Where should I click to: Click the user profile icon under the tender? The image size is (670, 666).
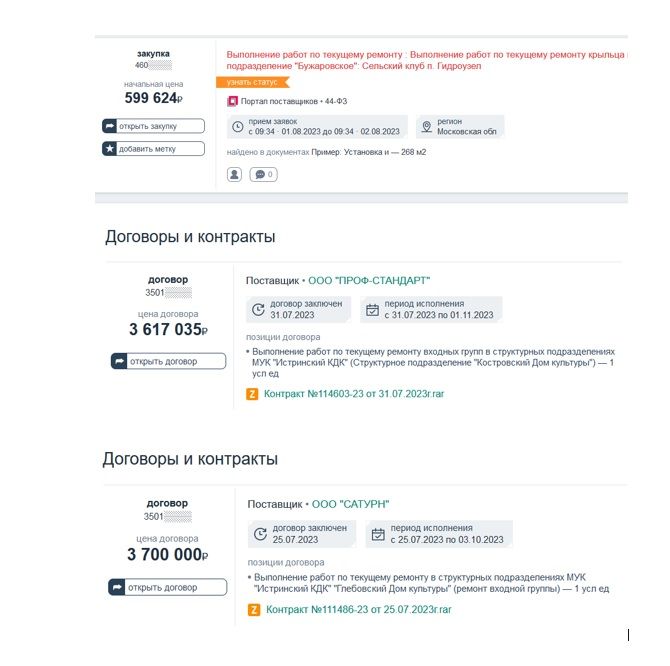pyautogui.click(x=235, y=174)
